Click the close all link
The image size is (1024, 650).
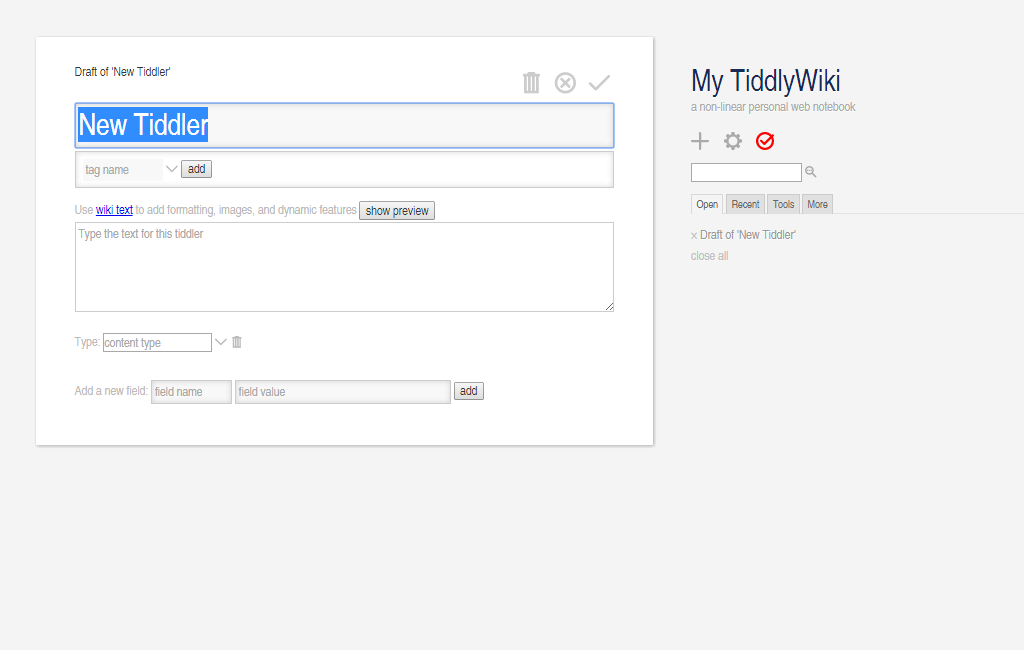(709, 256)
